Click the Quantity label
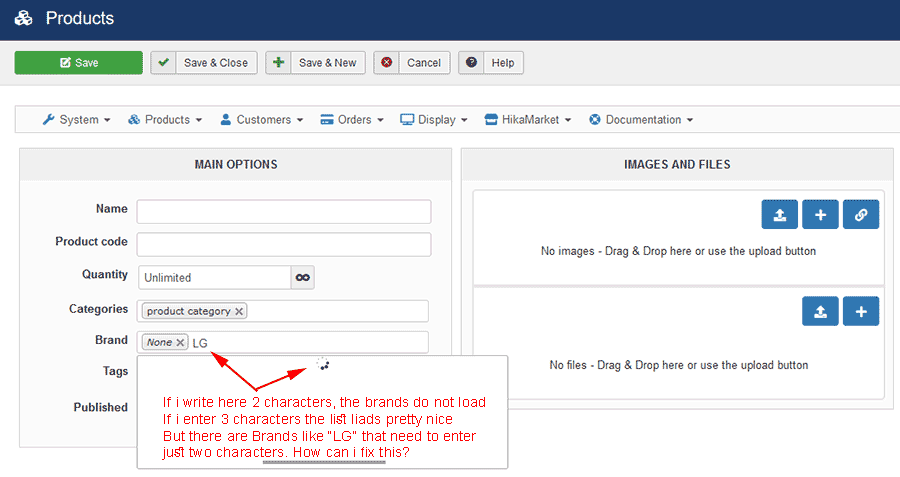This screenshot has width=900, height=477. pos(104,274)
